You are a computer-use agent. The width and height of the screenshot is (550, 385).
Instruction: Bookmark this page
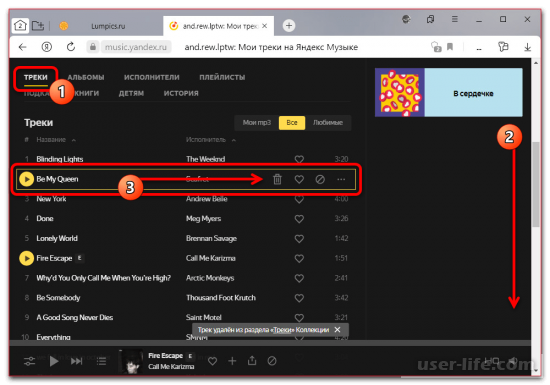tap(450, 47)
